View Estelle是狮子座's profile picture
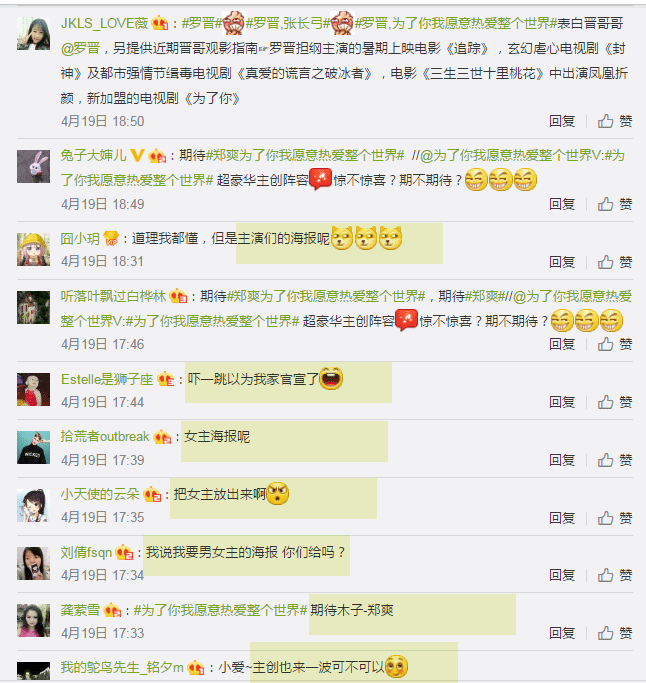 click(34, 389)
